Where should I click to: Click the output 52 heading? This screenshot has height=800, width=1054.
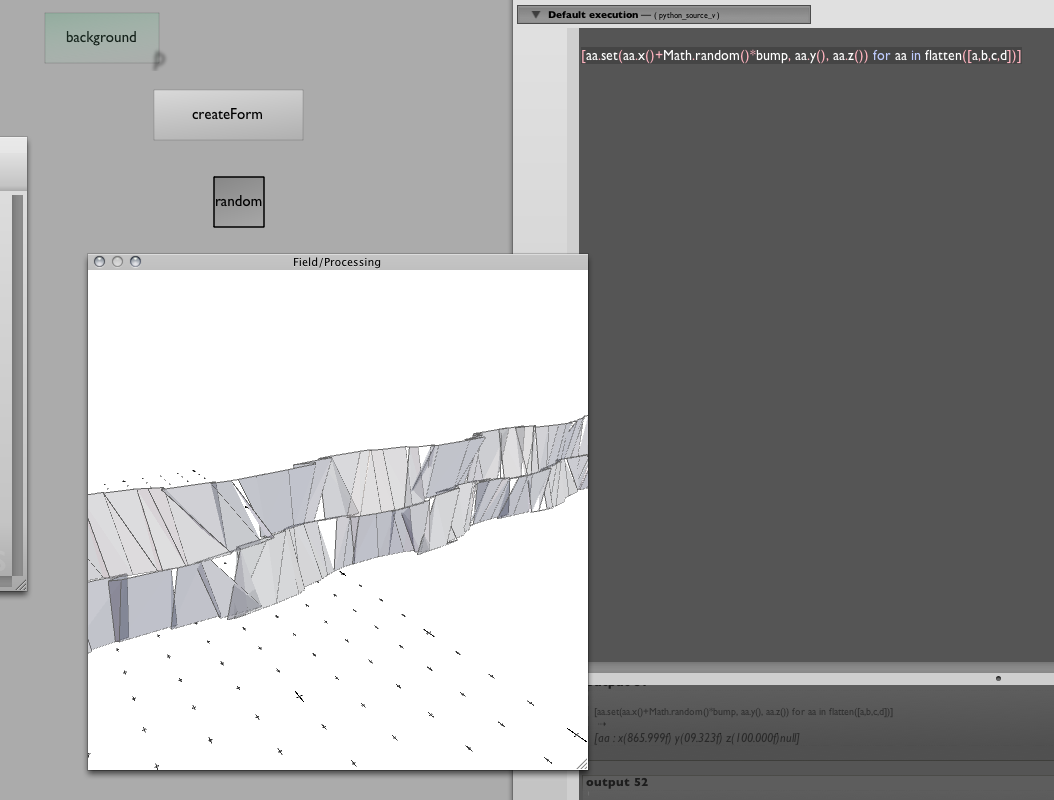(617, 782)
